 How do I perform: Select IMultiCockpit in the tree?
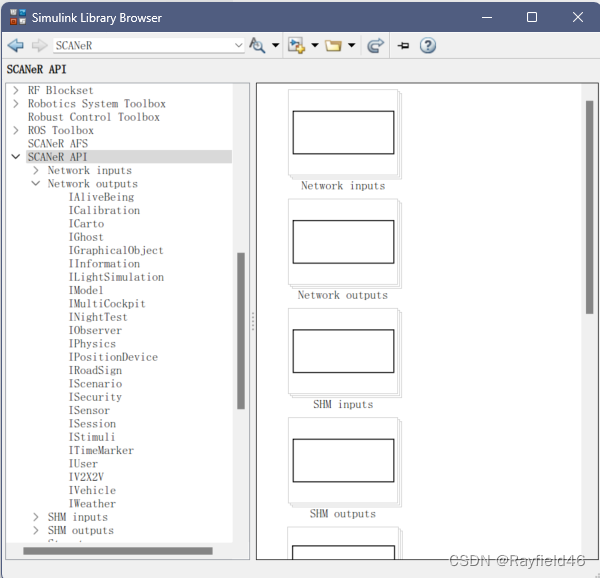coord(107,304)
